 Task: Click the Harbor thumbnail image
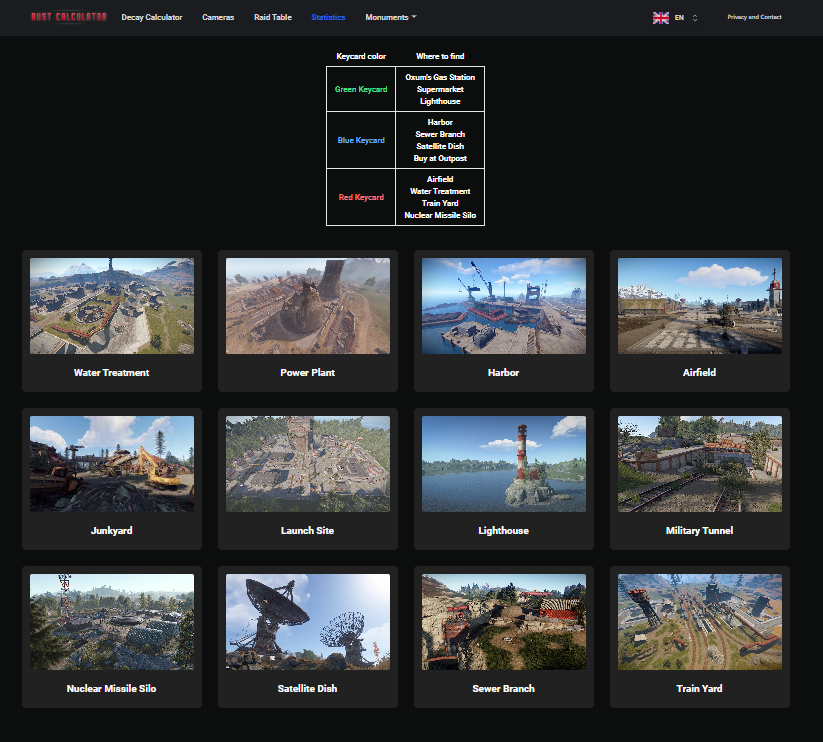[504, 306]
